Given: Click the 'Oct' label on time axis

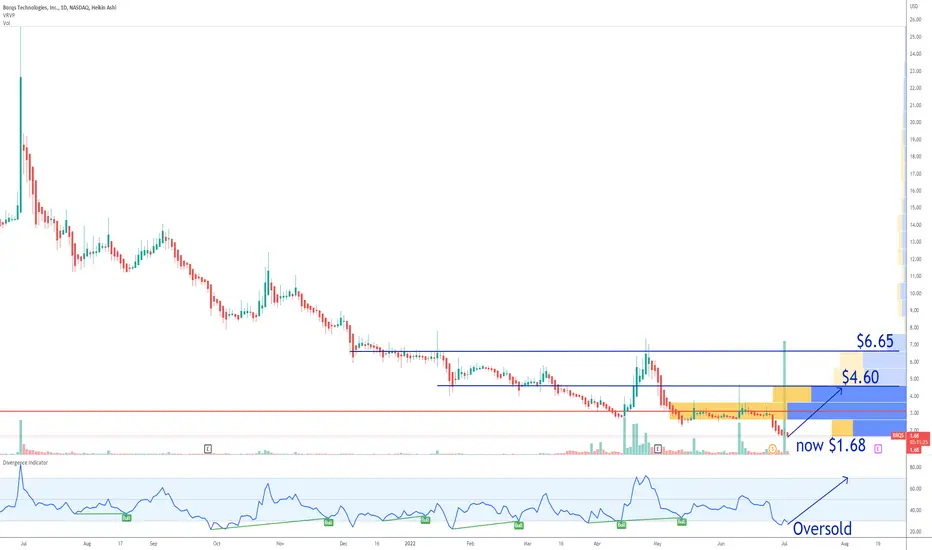Looking at the screenshot, I should [216, 543].
